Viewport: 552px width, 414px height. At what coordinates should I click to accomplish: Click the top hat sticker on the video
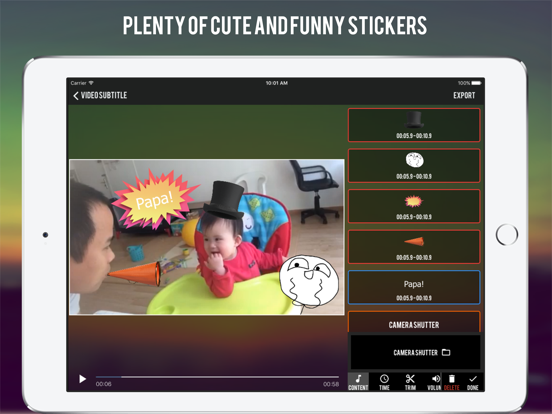224,200
